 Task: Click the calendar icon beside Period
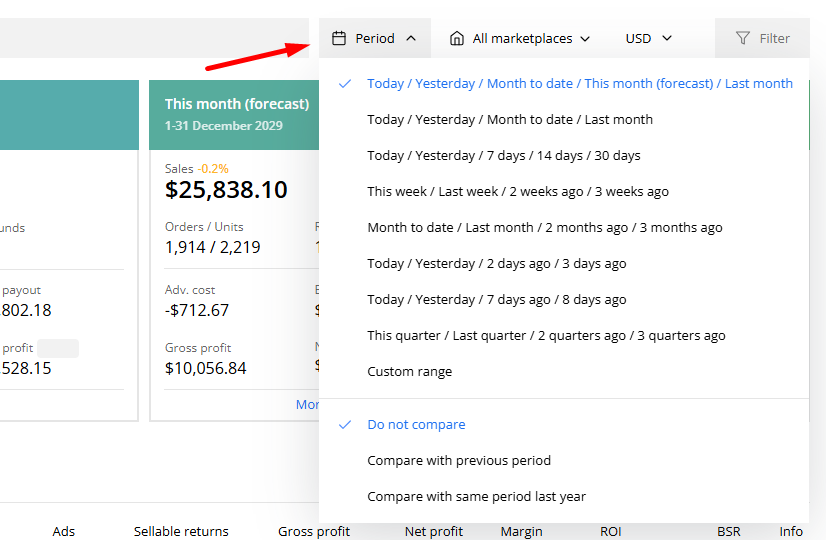(x=339, y=38)
